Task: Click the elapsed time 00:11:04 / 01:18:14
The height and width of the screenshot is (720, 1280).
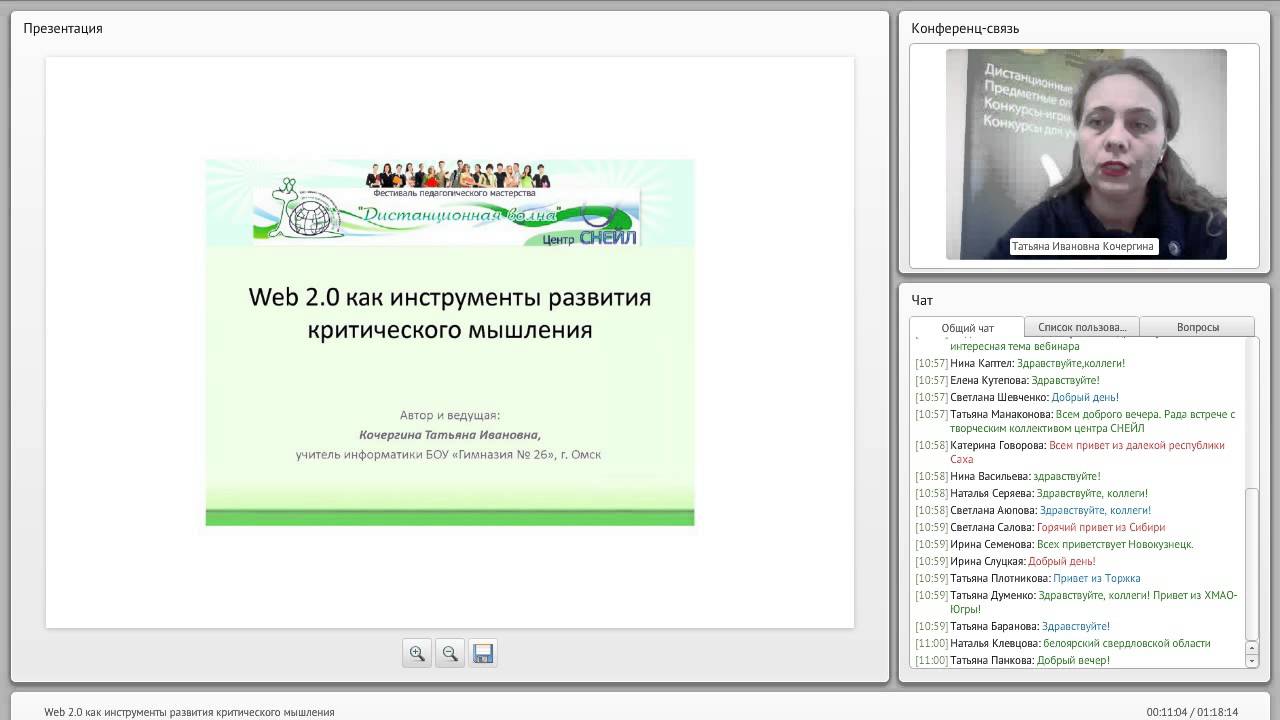Action: click(1192, 712)
